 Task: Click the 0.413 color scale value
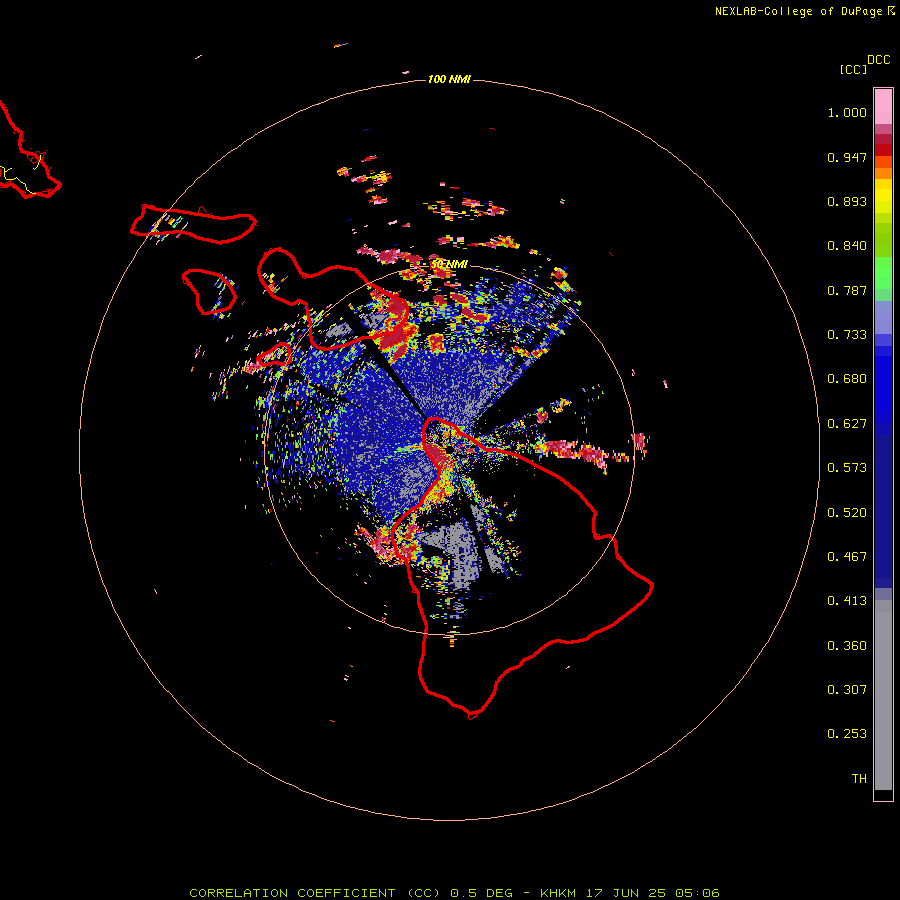[x=847, y=601]
